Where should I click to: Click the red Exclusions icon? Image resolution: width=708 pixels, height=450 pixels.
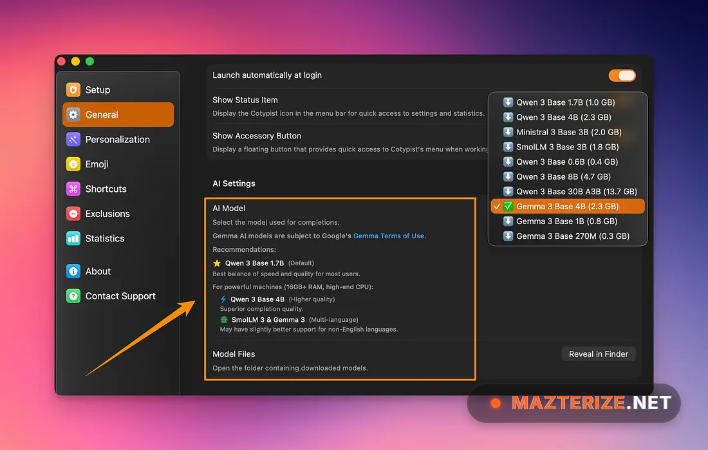(x=73, y=213)
